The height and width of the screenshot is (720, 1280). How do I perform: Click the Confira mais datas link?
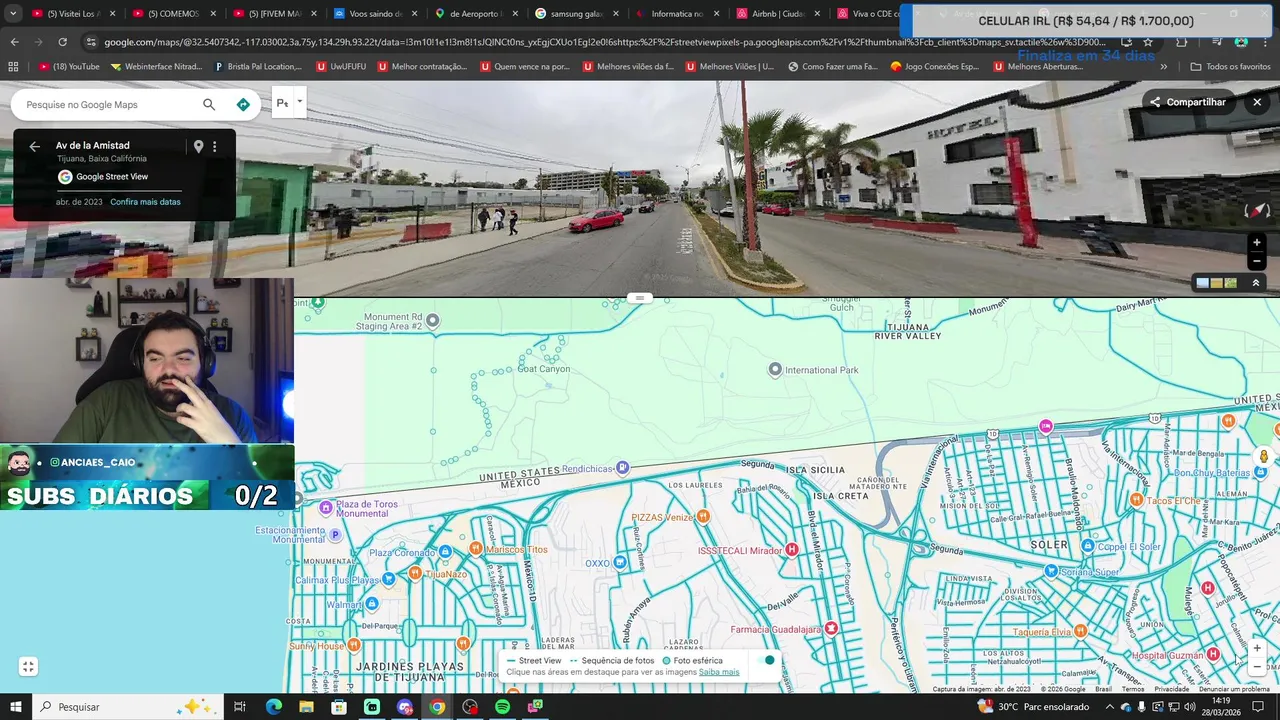145,202
